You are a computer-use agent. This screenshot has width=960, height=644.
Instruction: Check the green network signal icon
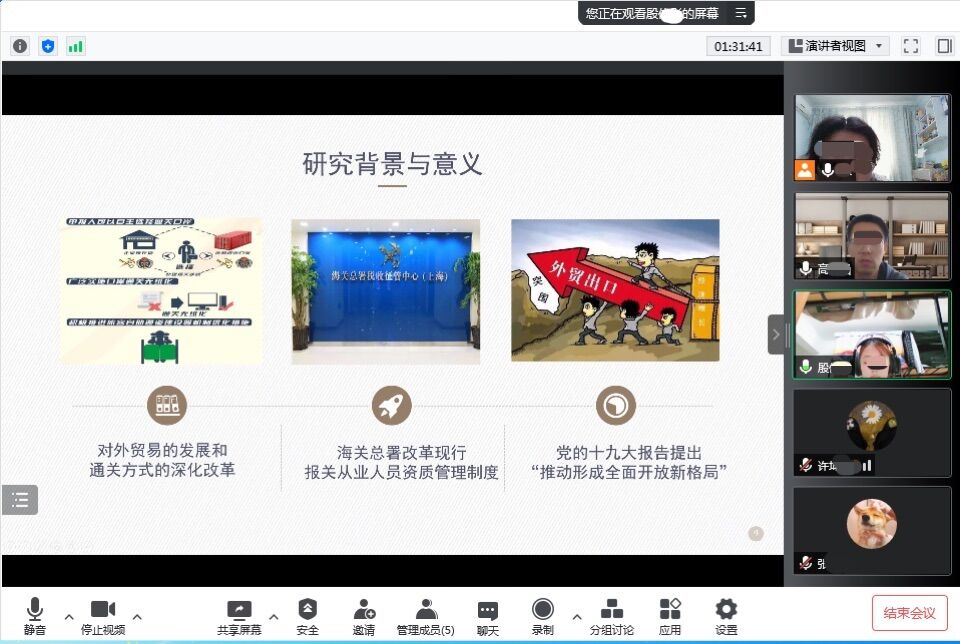click(76, 46)
